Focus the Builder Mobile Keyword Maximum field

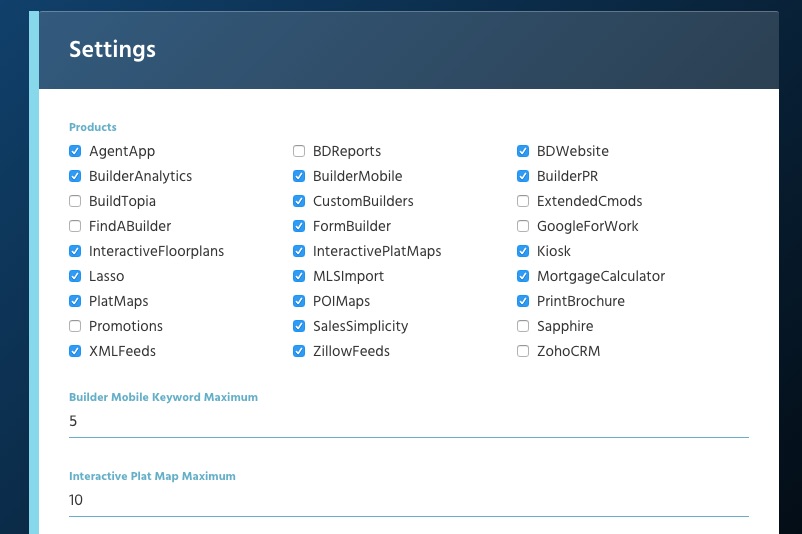tap(409, 421)
